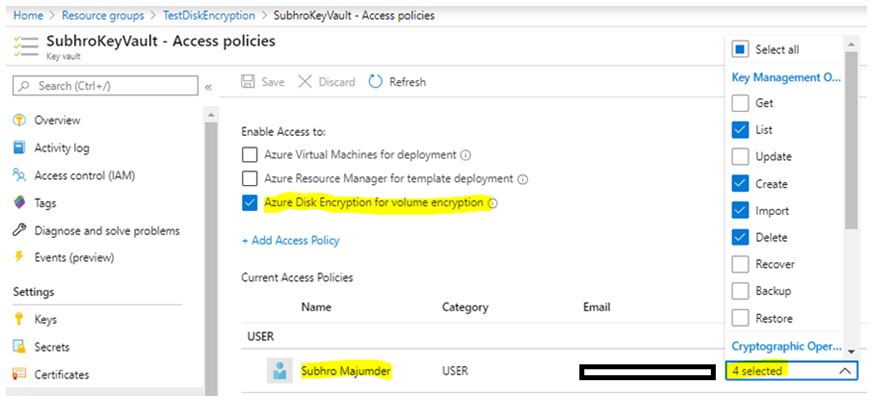Image resolution: width=872 pixels, height=402 pixels.
Task: Click the Refresh icon in toolbar
Action: (x=375, y=82)
